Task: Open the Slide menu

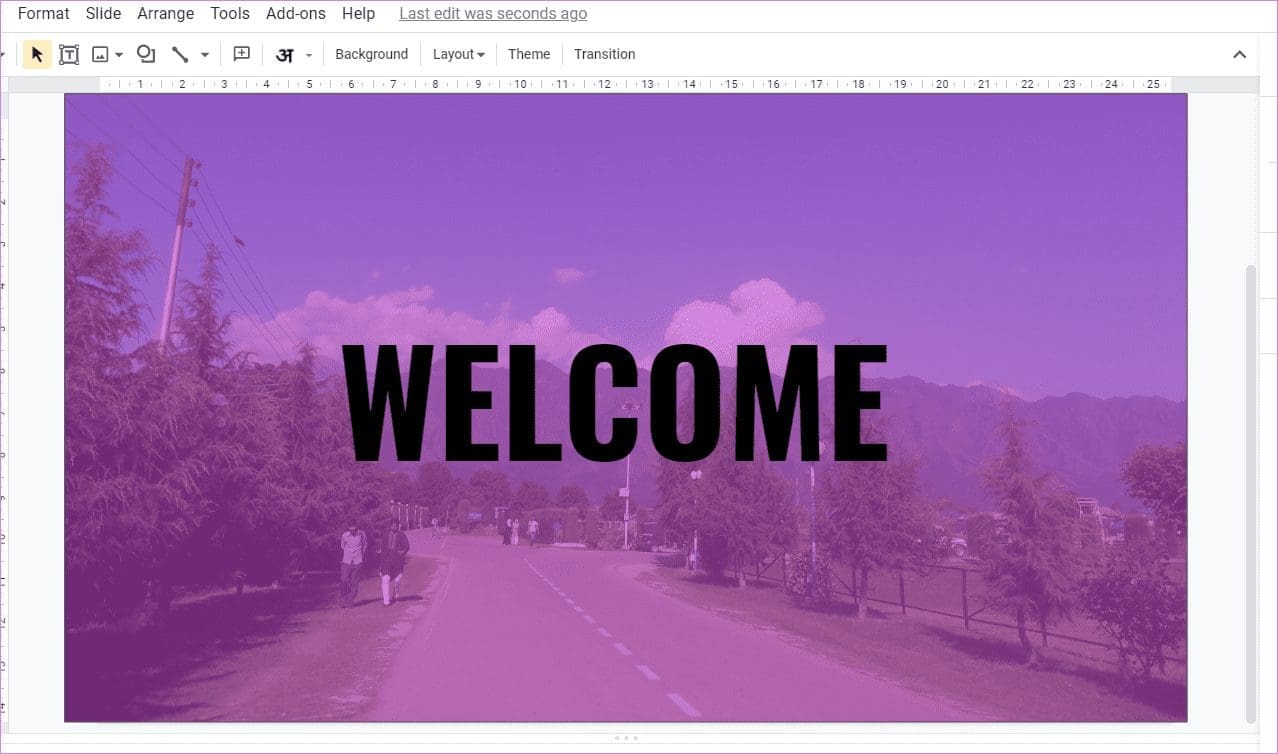Action: click(x=103, y=14)
